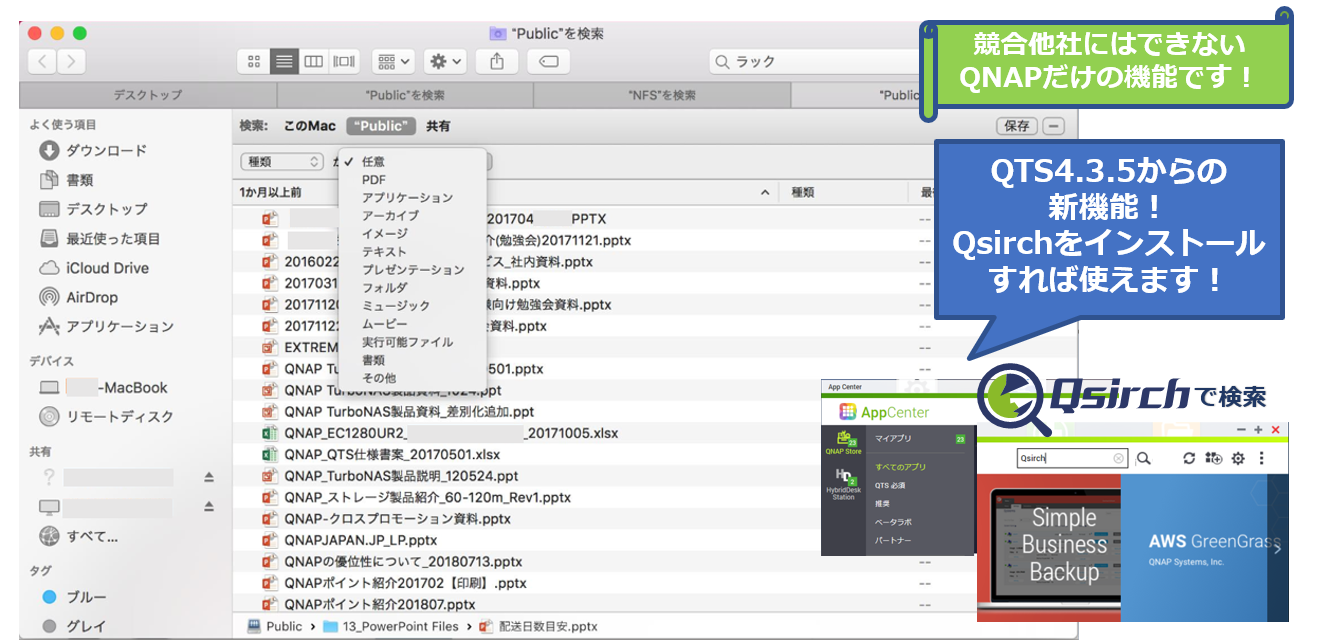This screenshot has width=1320, height=641.
Task: Select QNAPポイント紹介201807.pptx file
Action: [x=379, y=604]
